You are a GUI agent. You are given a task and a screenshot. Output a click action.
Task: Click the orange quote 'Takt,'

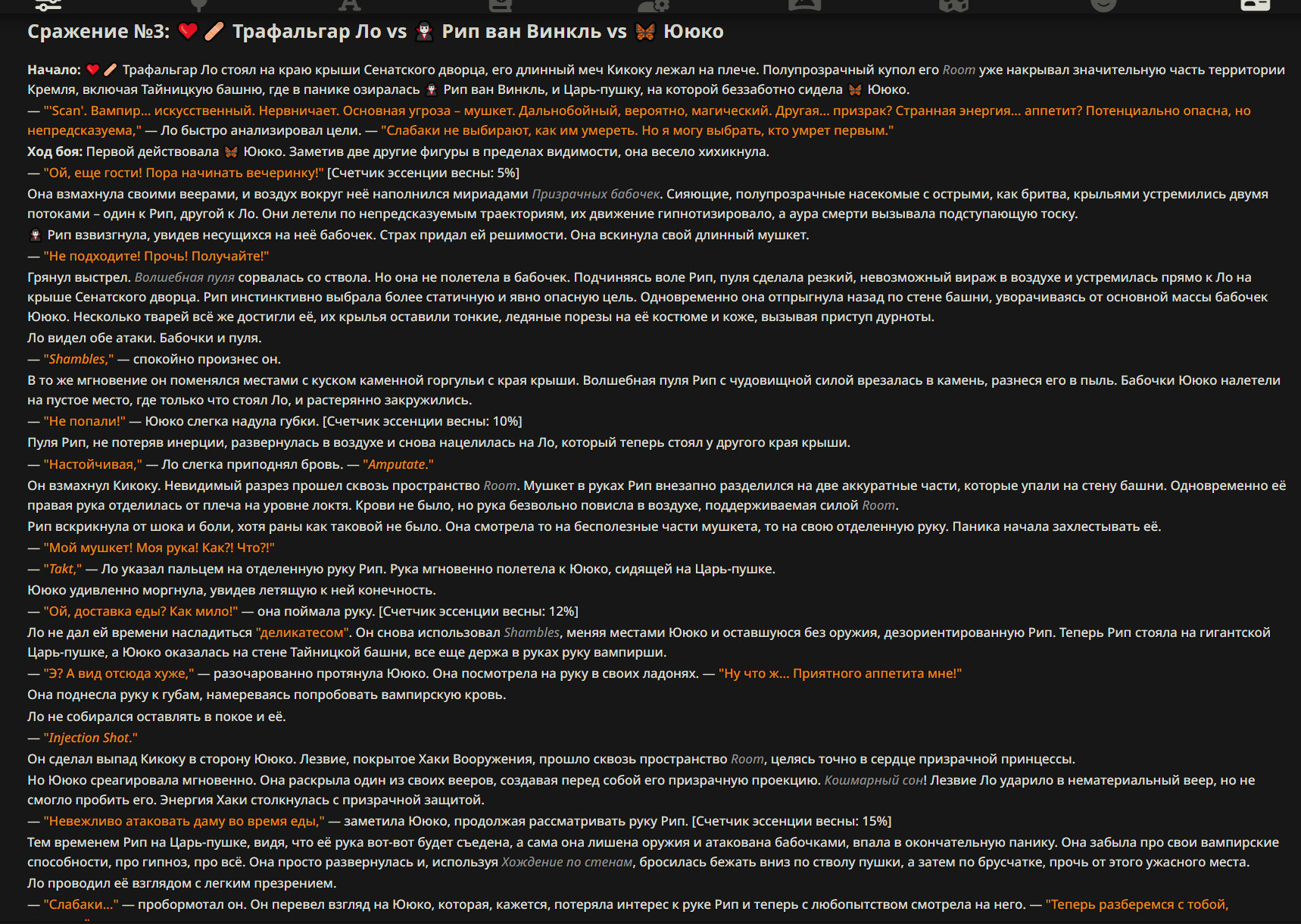click(63, 569)
